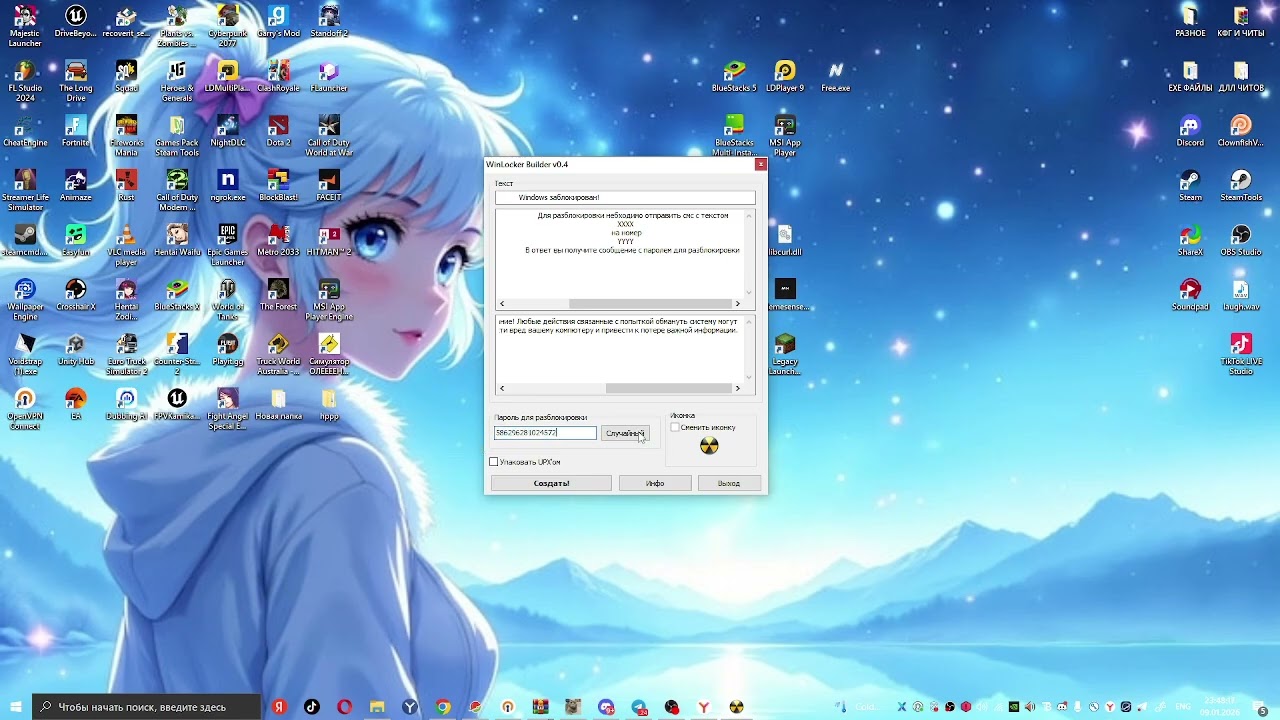Click the horizontal scrollbar under the warning text
This screenshot has height=720, width=1280.
pos(620,388)
